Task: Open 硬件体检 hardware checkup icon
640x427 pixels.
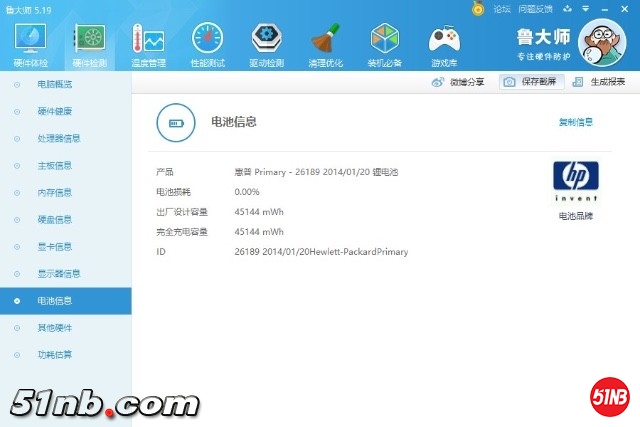Action: 28,44
